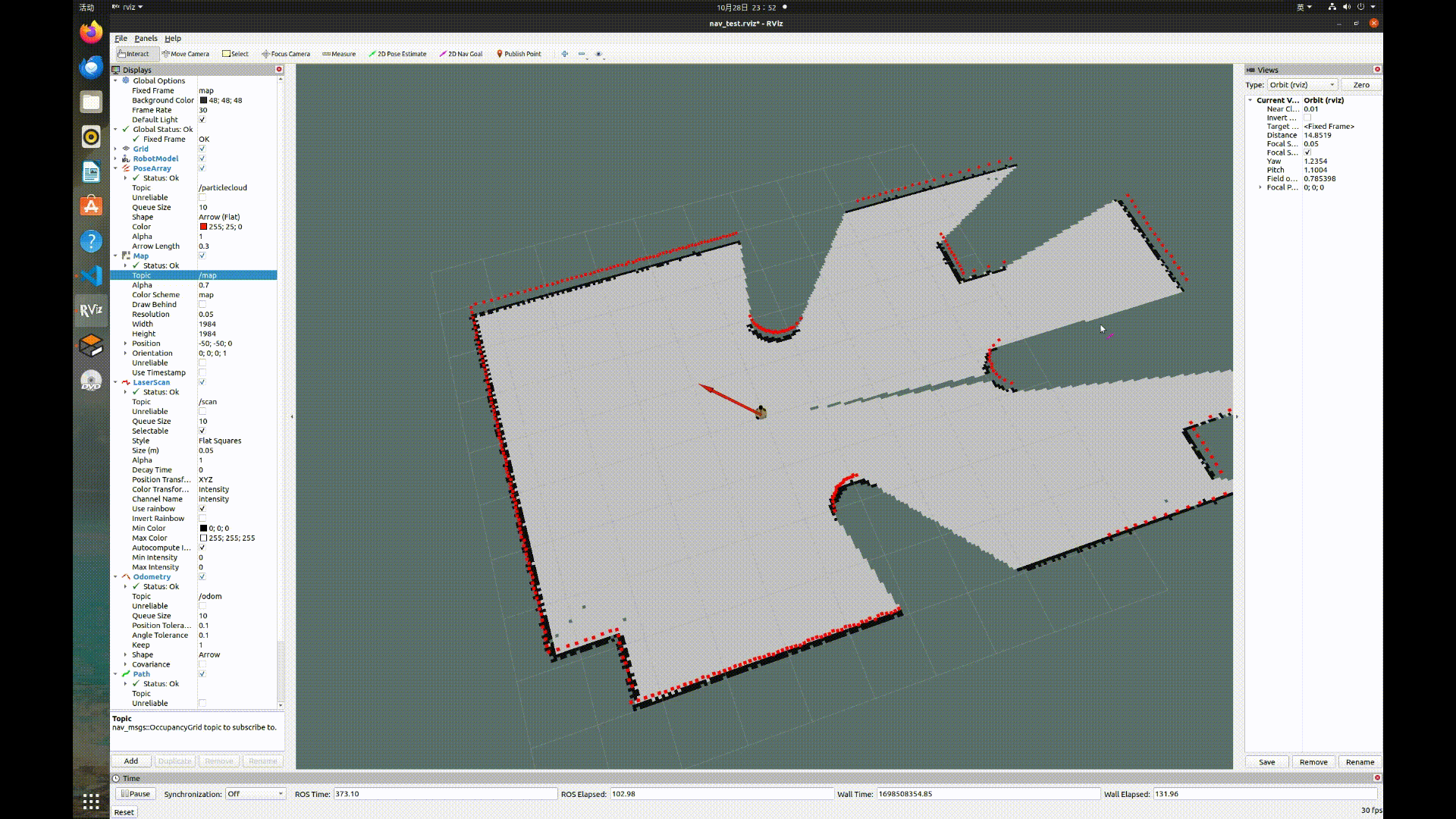Open the view Type dropdown

(x=1302, y=85)
